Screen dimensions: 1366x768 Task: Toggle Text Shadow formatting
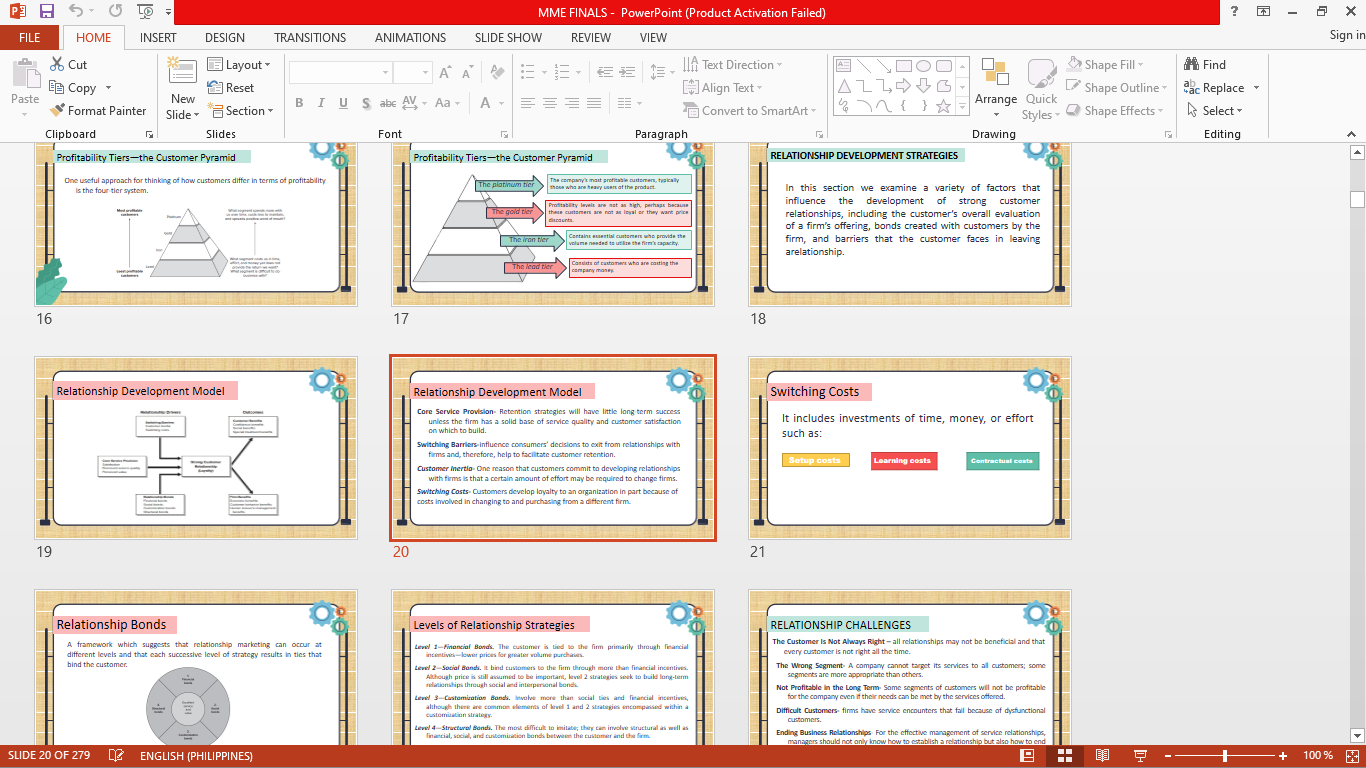pyautogui.click(x=367, y=103)
